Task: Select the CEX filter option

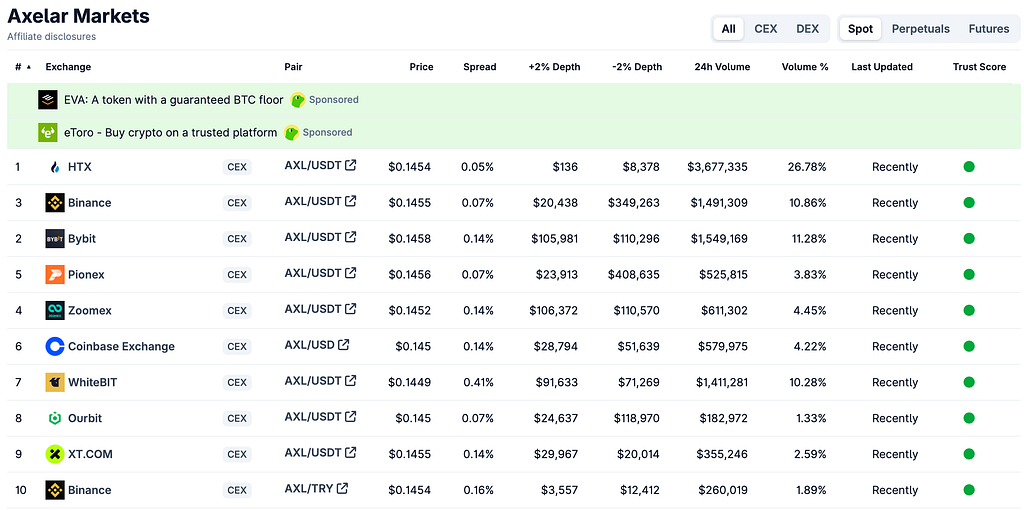Action: (765, 29)
